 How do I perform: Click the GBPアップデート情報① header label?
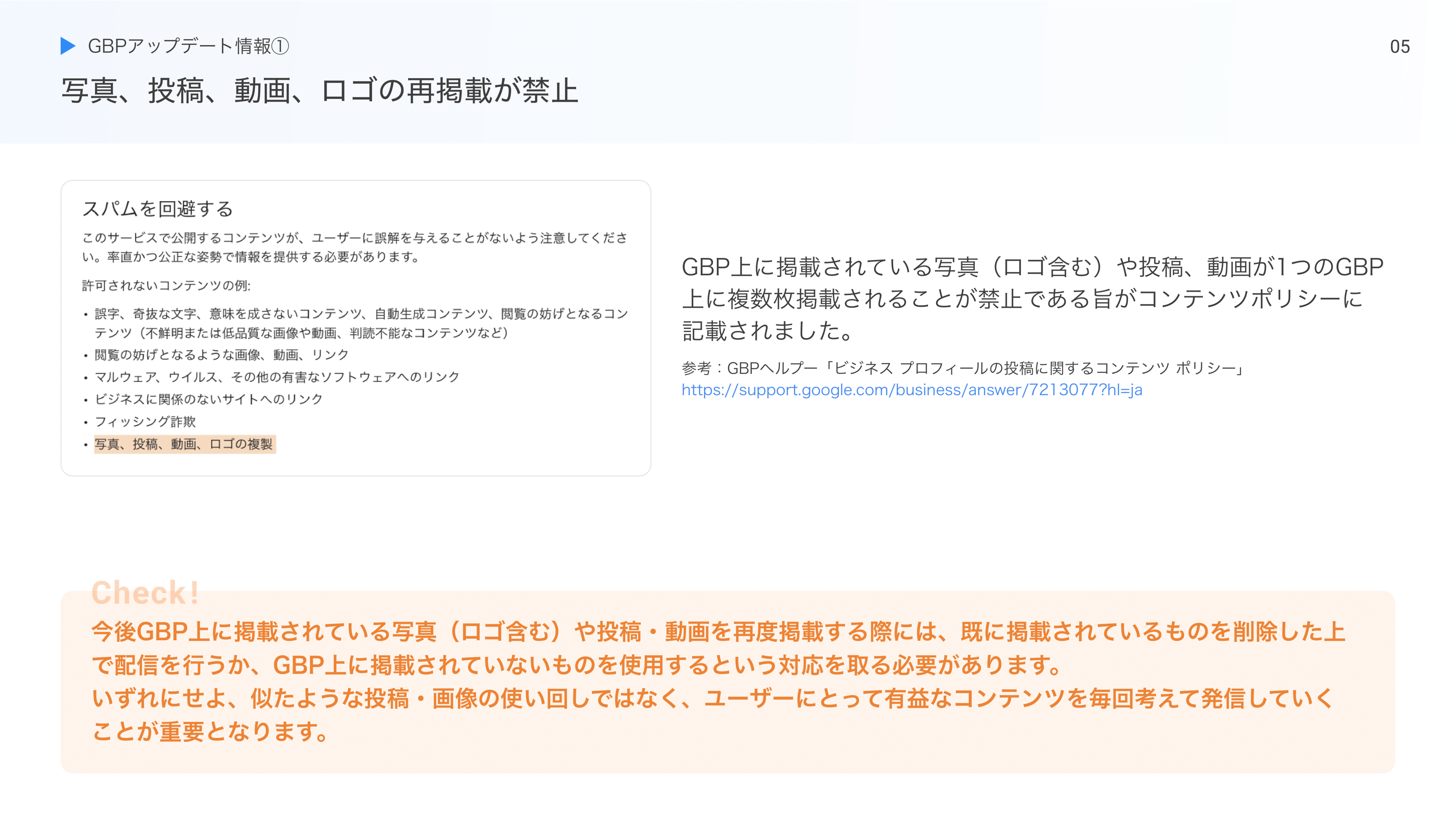tap(188, 46)
